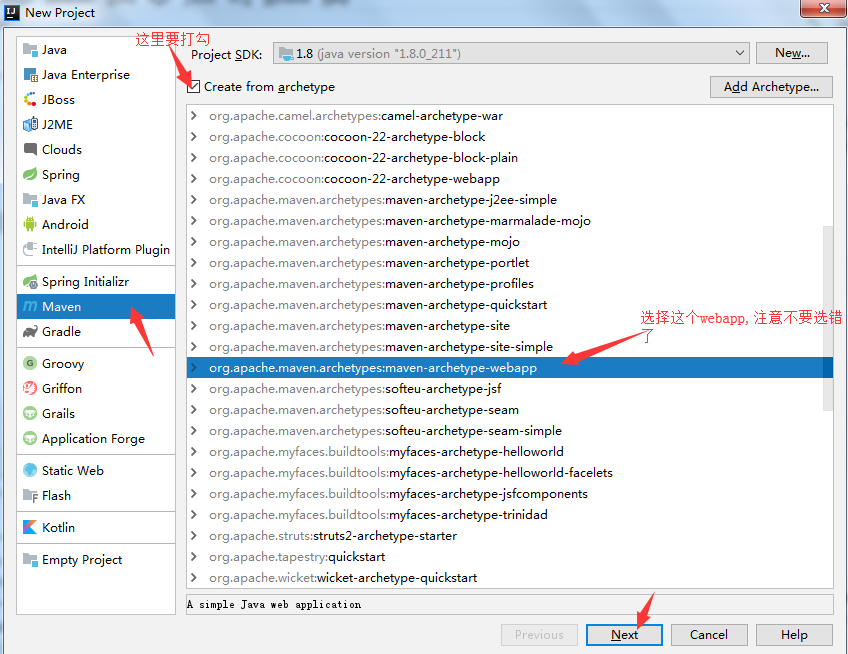Click the Cancel button
The height and width of the screenshot is (654, 848).
pos(709,635)
